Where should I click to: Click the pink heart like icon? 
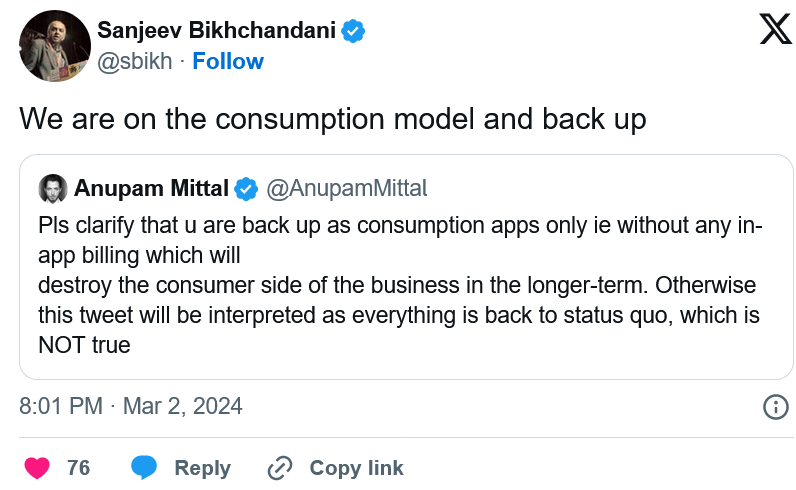[37, 468]
